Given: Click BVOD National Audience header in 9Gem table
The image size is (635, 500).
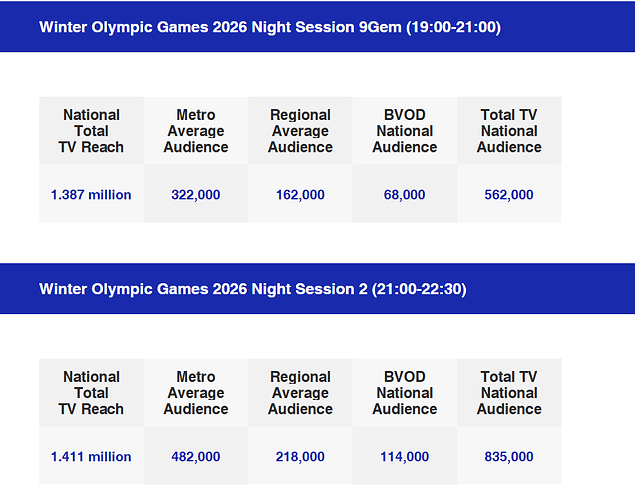Looking at the screenshot, I should [x=404, y=131].
